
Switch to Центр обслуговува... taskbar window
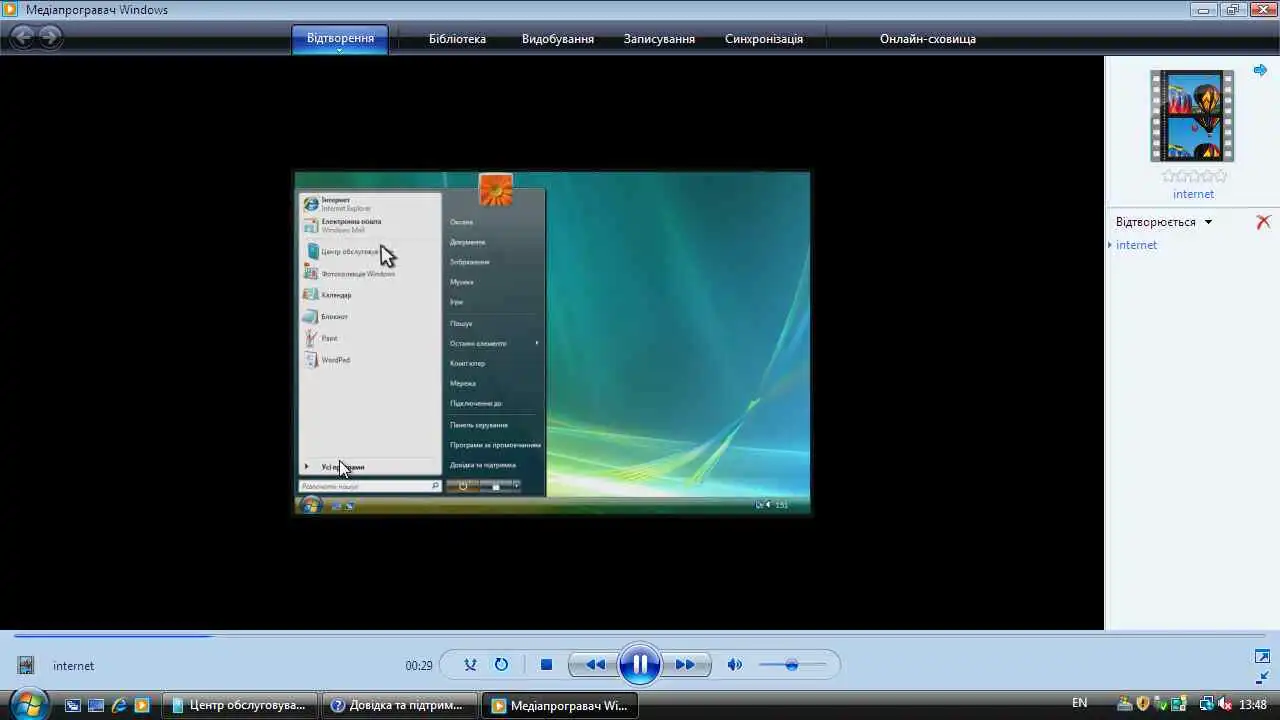[240, 705]
